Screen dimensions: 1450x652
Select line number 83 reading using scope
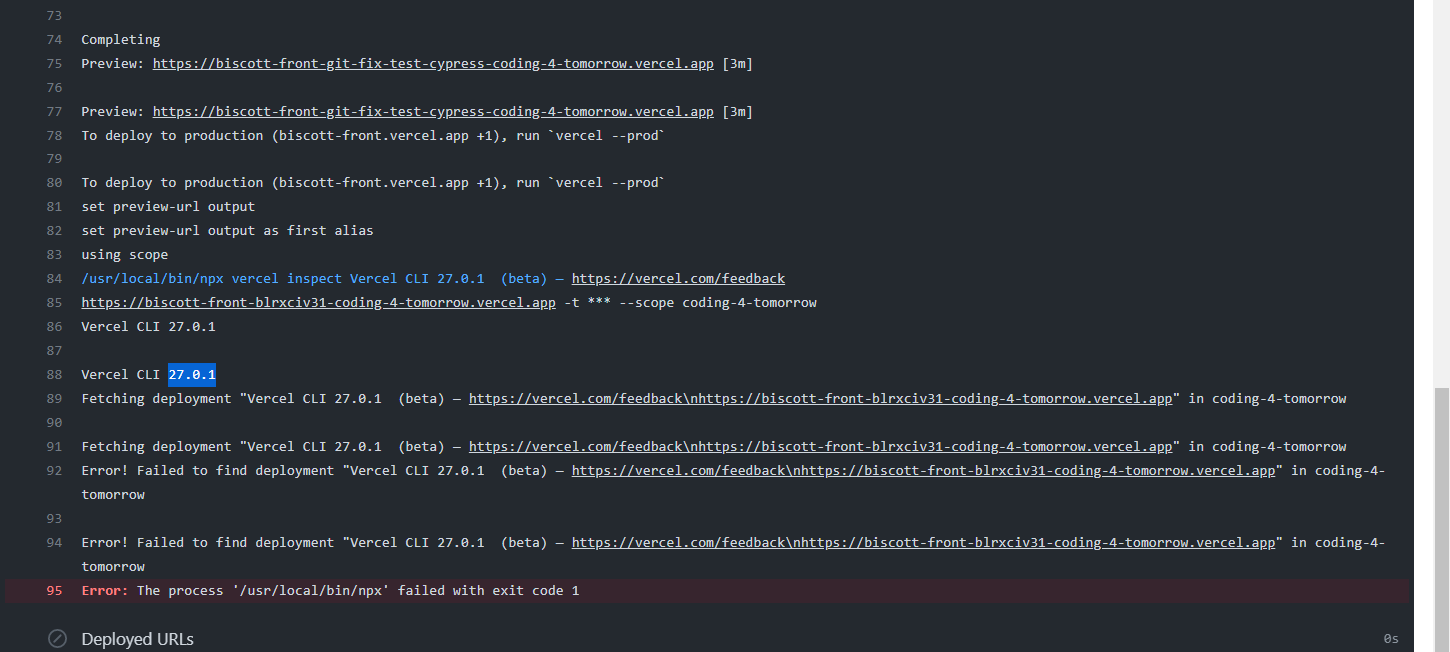point(54,254)
